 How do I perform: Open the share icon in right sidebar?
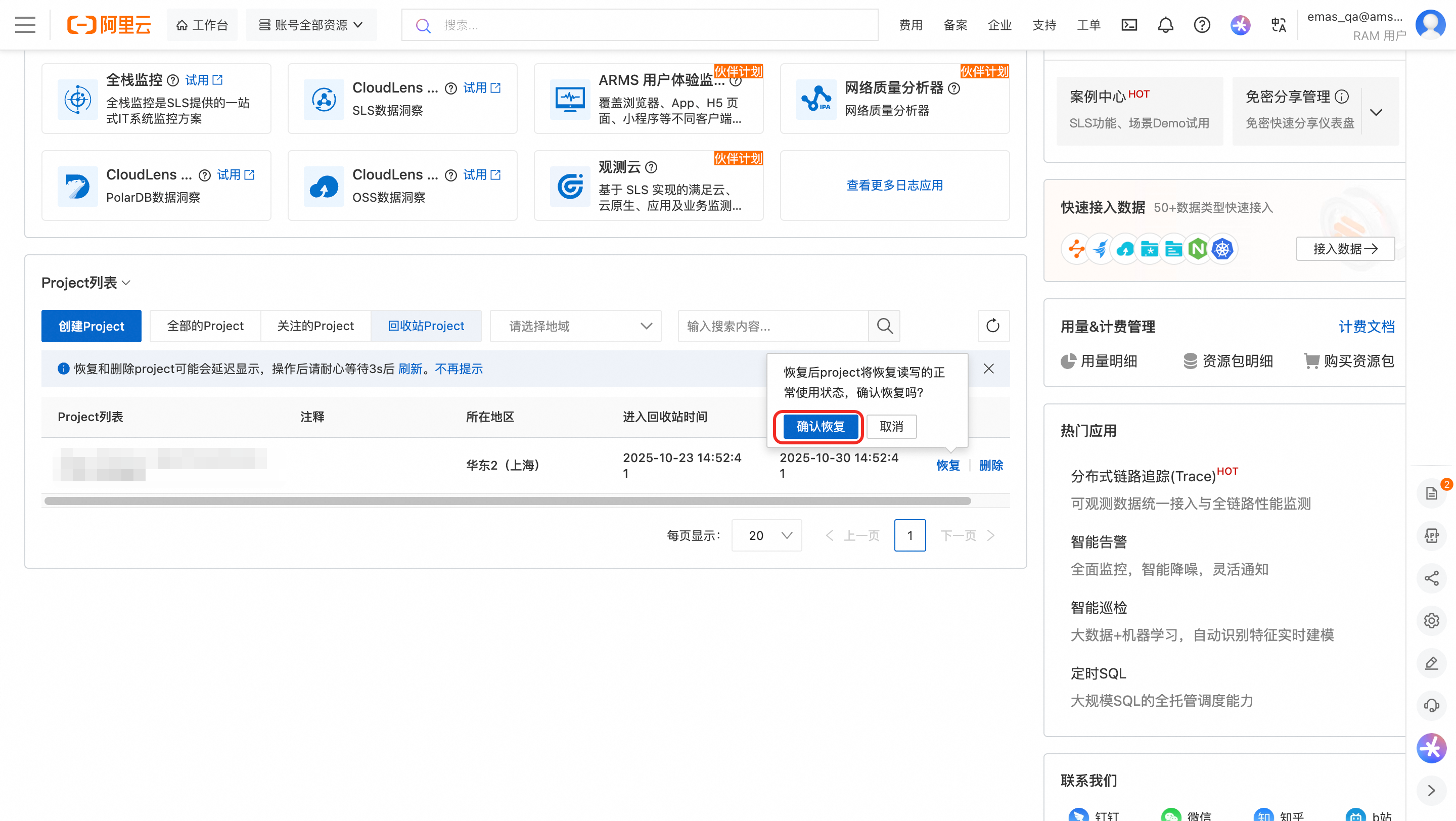(1431, 578)
